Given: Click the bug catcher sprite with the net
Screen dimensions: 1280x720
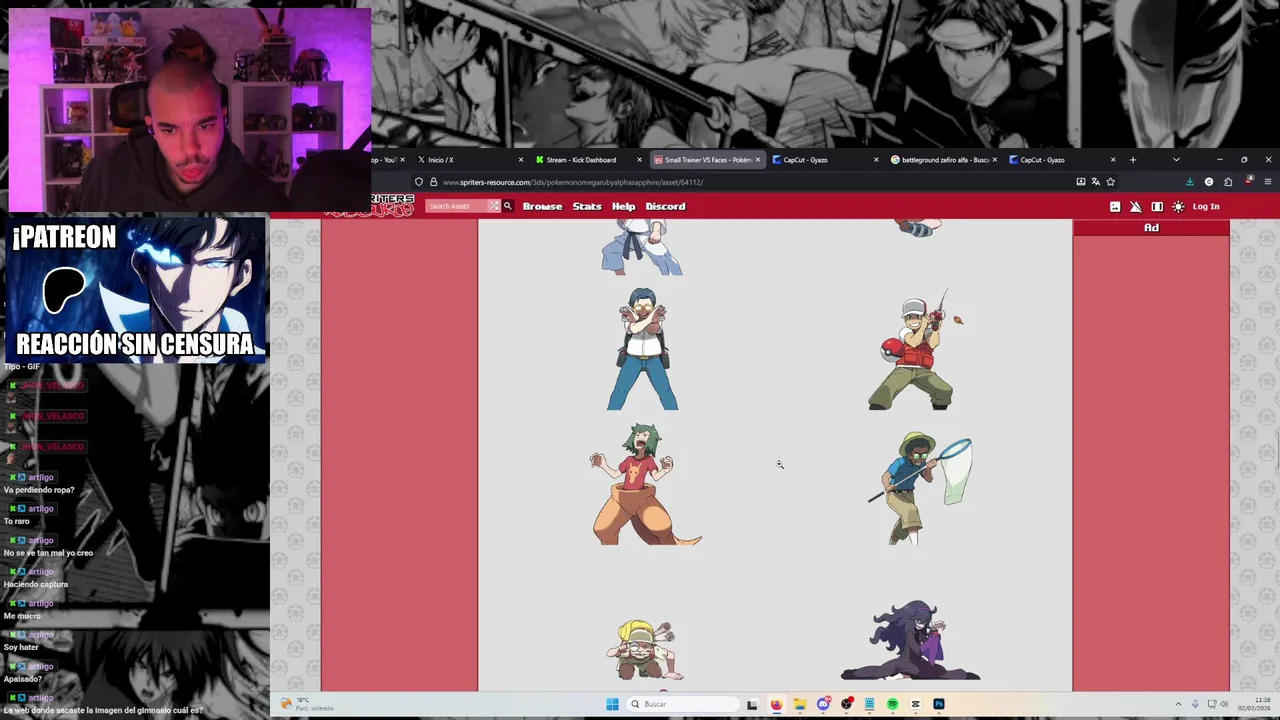Looking at the screenshot, I should coord(919,488).
